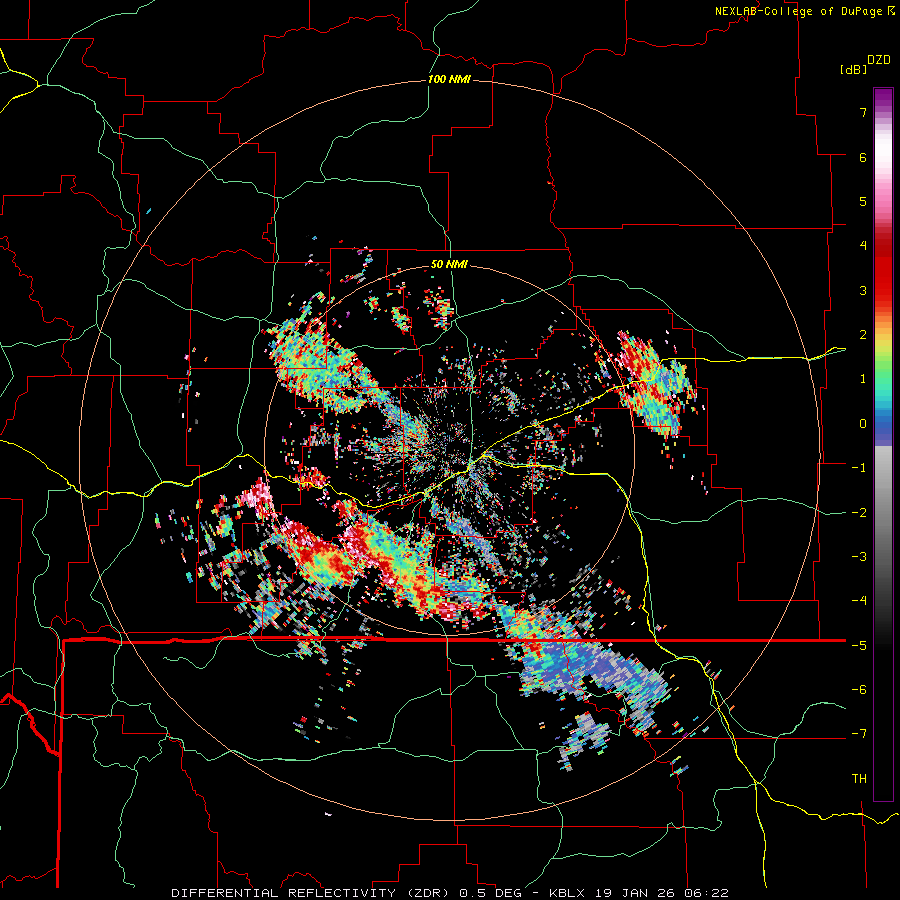Click the 3 value on the color scale
The image size is (900, 900).
863,290
